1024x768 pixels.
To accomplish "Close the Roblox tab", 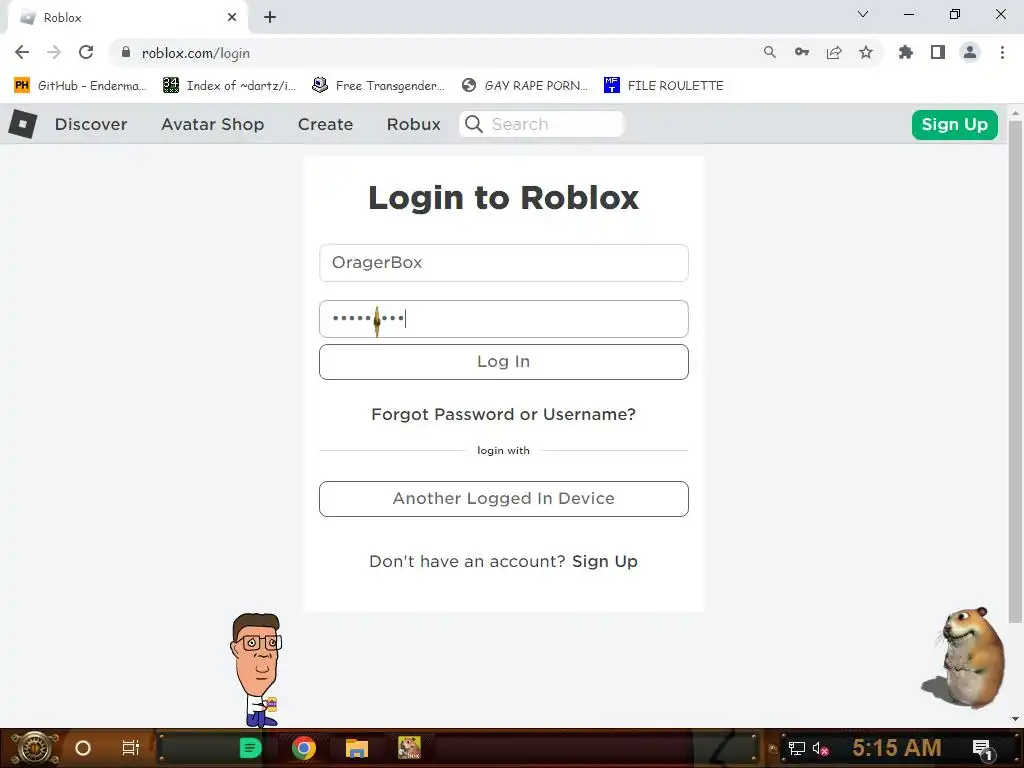I will click(x=232, y=18).
